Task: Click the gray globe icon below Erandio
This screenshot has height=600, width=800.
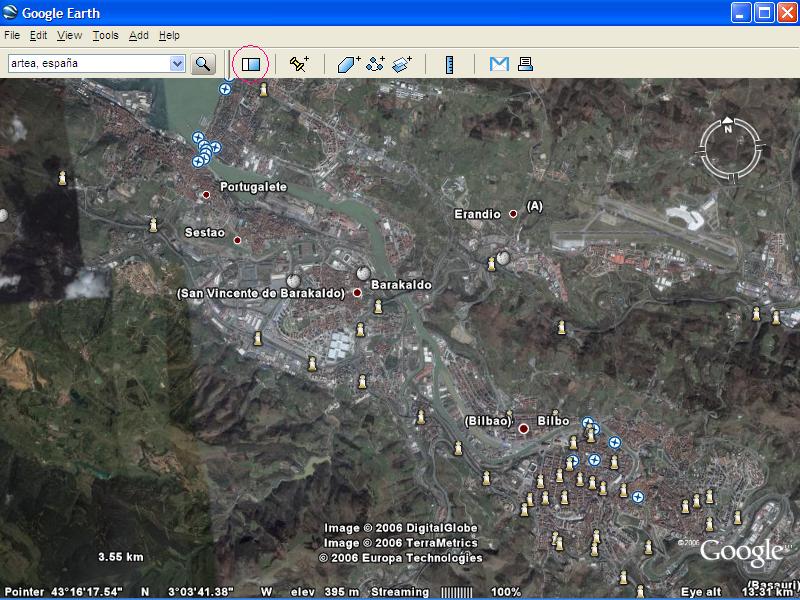Action: coord(504,258)
